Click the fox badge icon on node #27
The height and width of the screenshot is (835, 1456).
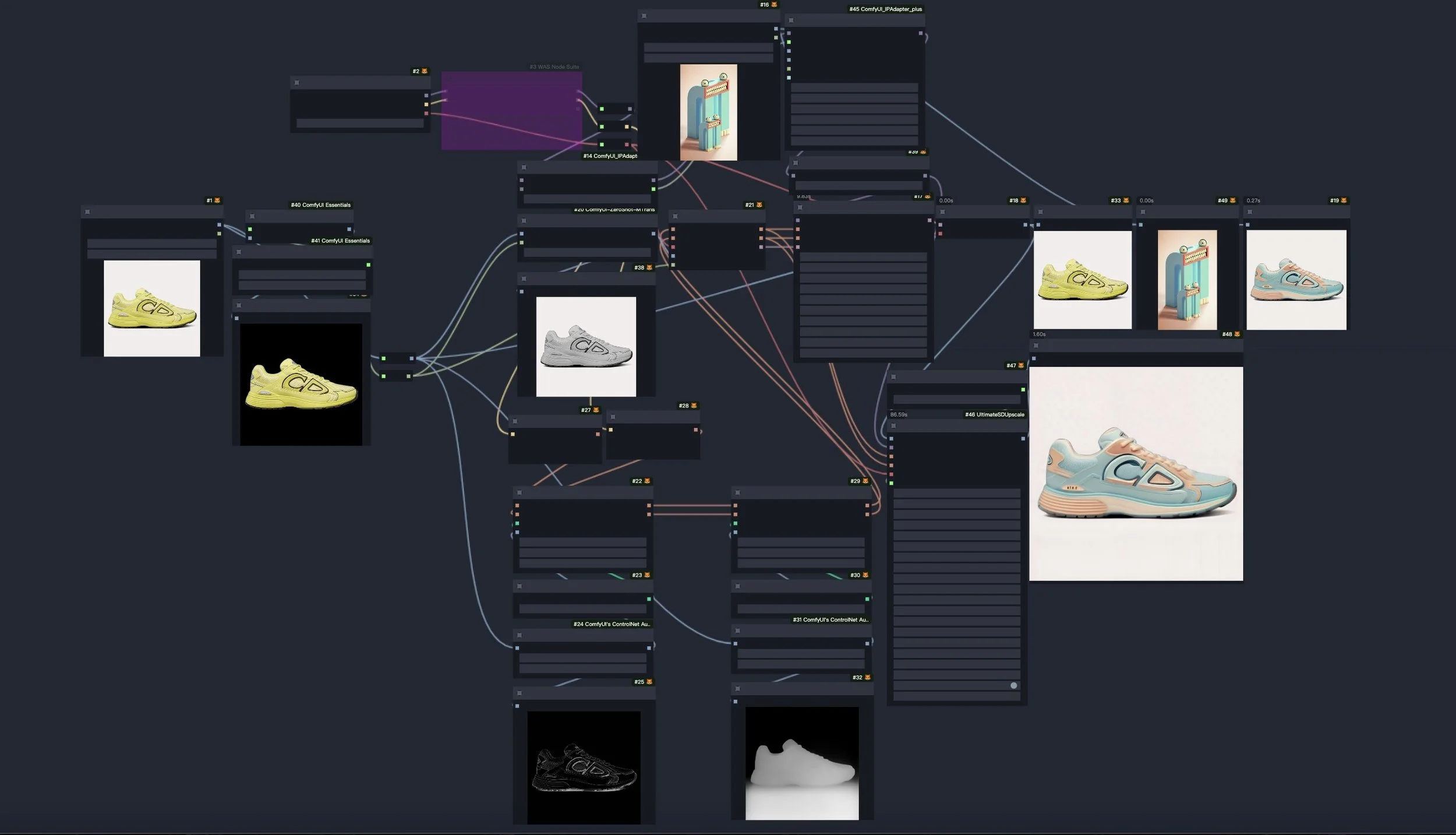tap(596, 410)
